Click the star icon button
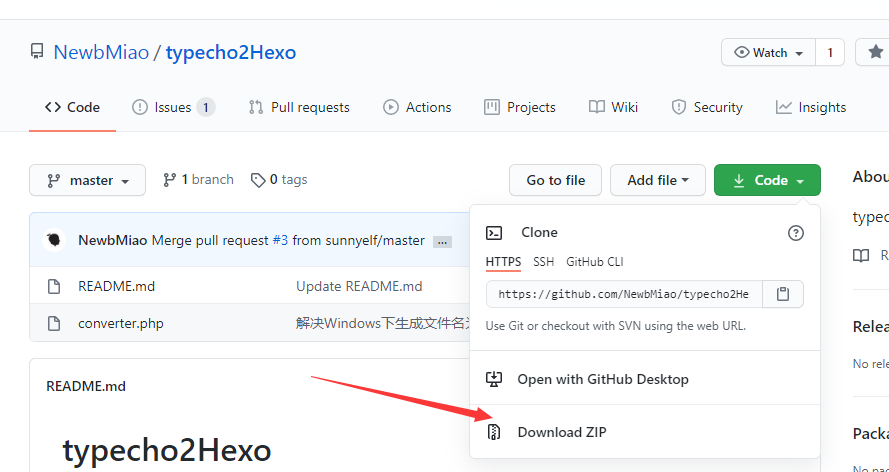 pos(874,52)
